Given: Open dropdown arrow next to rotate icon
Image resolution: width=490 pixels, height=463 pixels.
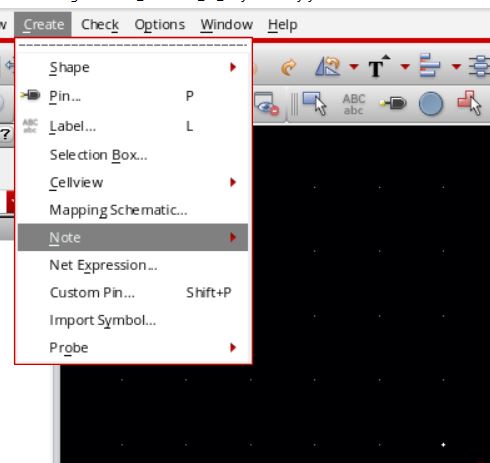Looking at the screenshot, I should pos(354,67).
